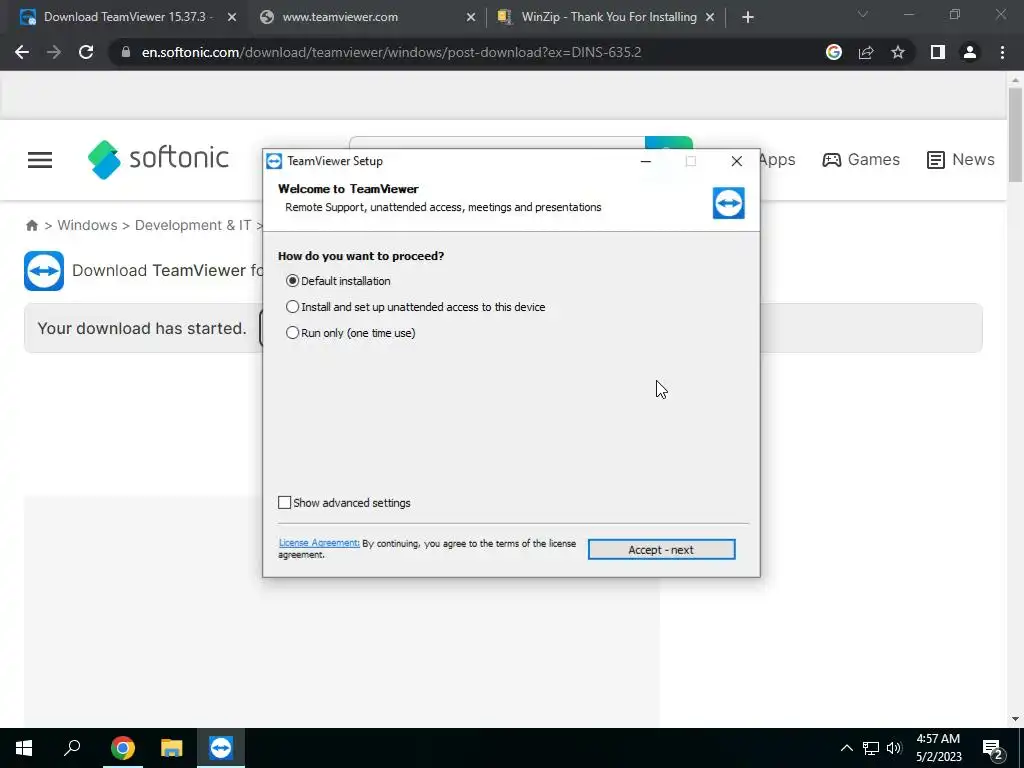The height and width of the screenshot is (768, 1024).
Task: Close the WinZip tab
Action: coord(710,18)
